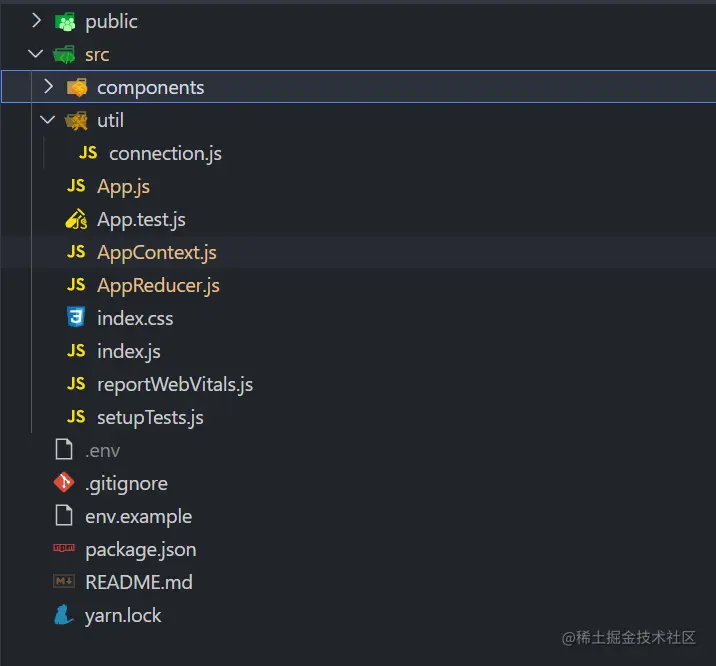Click the src folder icon
Image resolution: width=716 pixels, height=666 pixels.
click(65, 54)
